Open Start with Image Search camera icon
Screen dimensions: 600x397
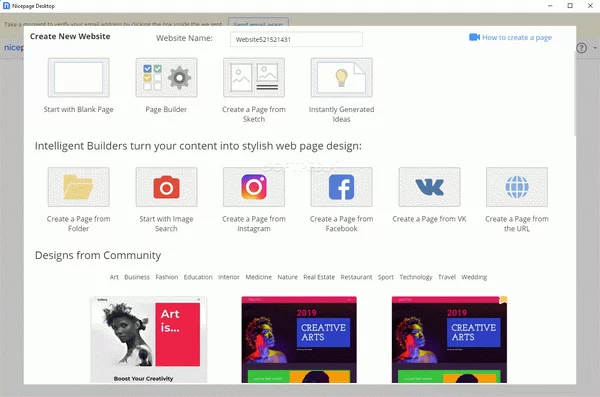166,187
